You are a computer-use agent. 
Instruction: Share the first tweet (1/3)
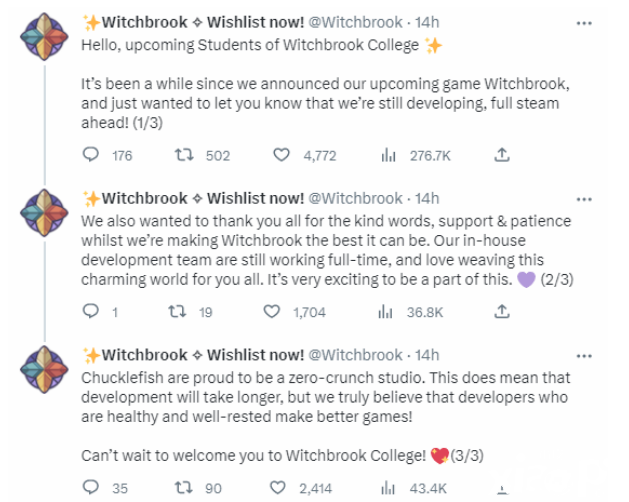501,154
